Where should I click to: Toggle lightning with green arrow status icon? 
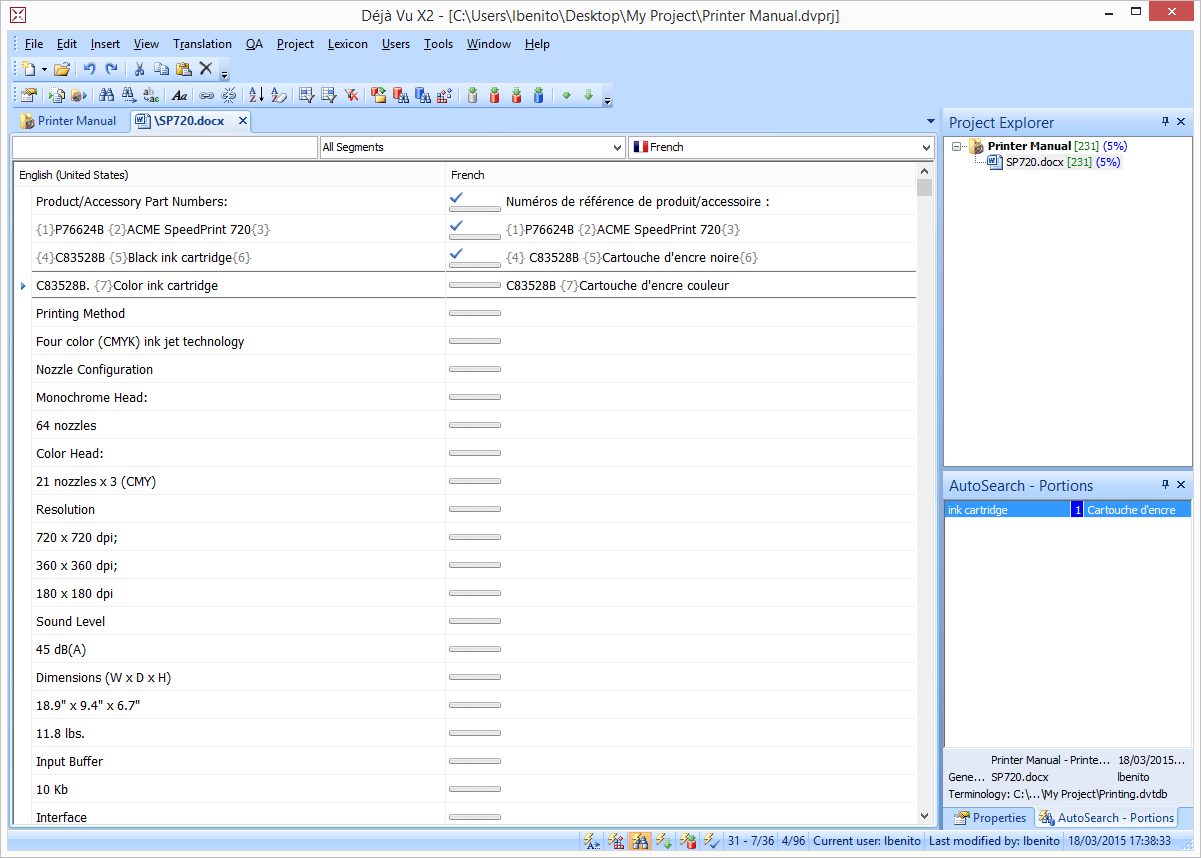(664, 841)
